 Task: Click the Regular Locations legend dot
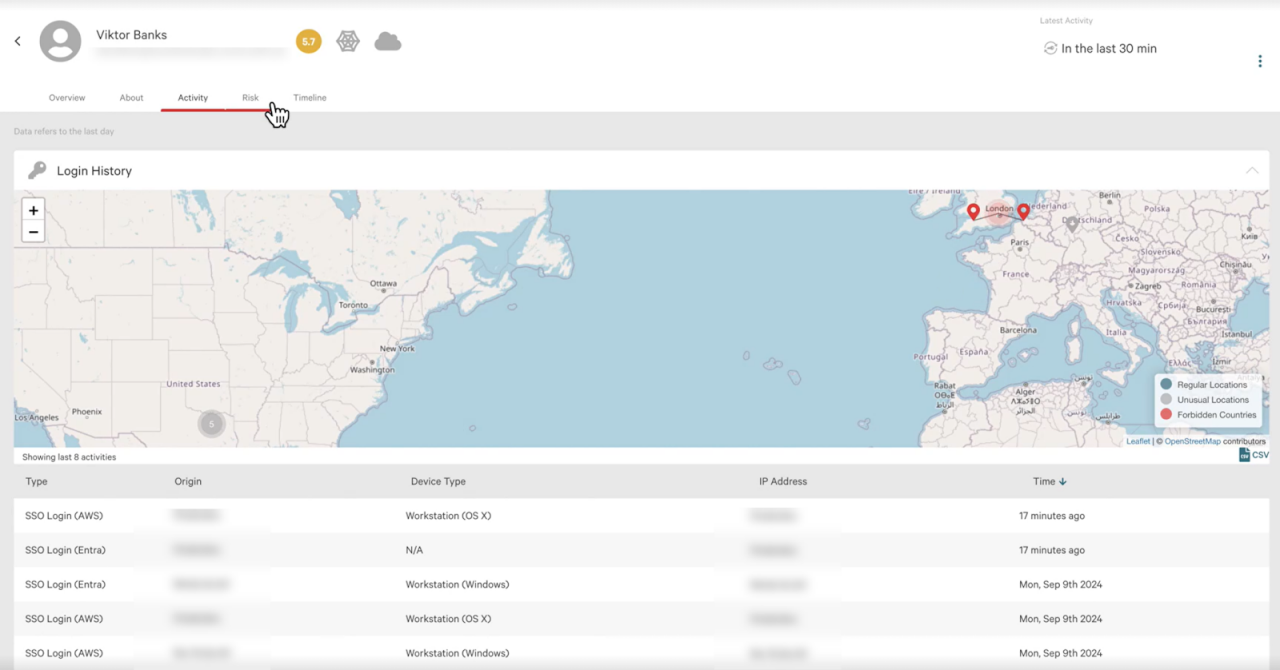pos(1166,384)
